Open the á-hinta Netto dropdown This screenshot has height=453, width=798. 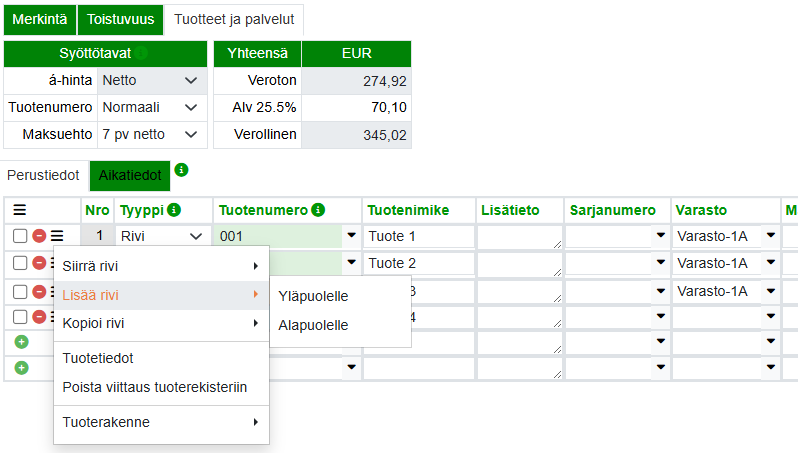150,81
